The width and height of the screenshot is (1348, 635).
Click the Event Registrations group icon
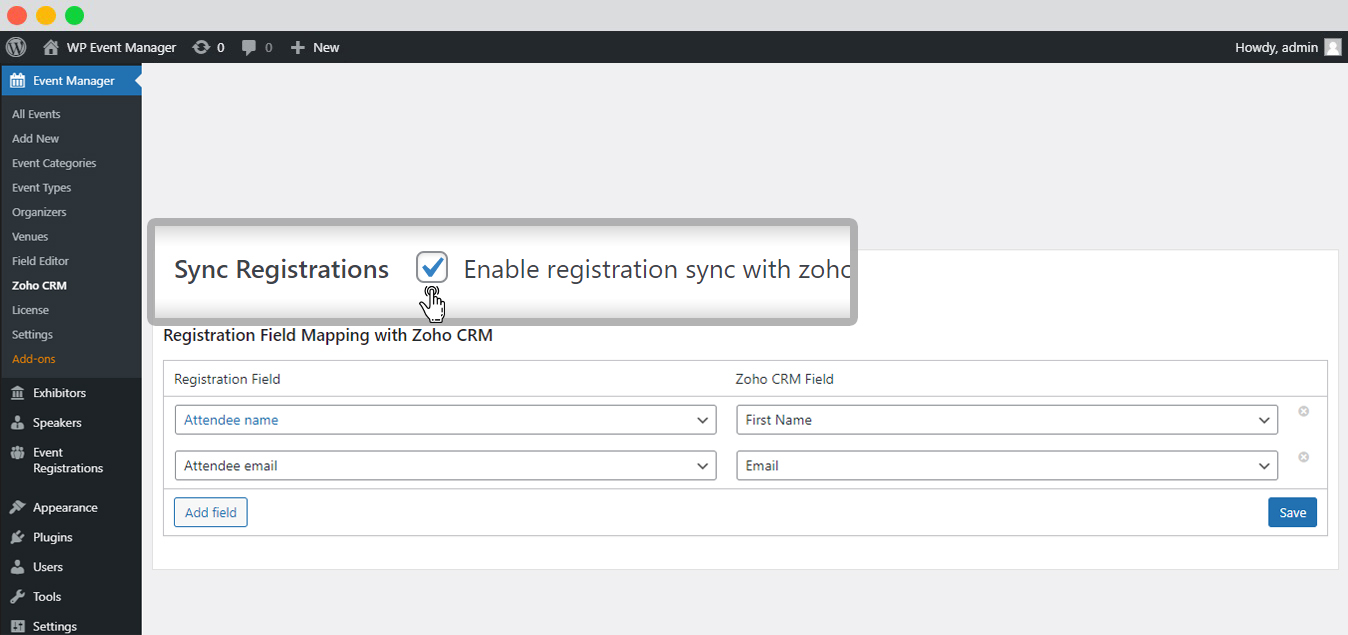click(x=18, y=453)
